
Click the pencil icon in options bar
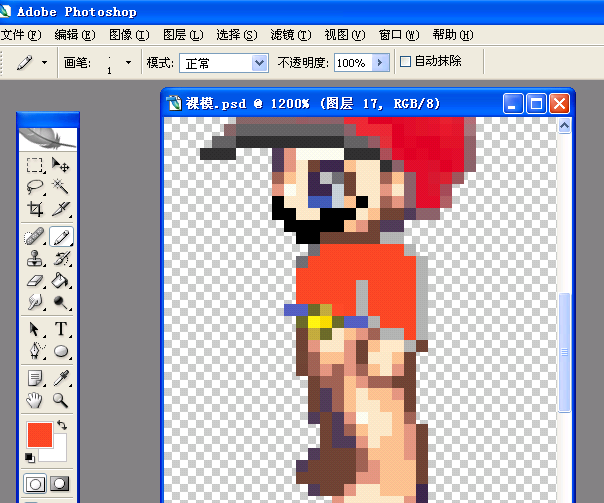(24, 62)
